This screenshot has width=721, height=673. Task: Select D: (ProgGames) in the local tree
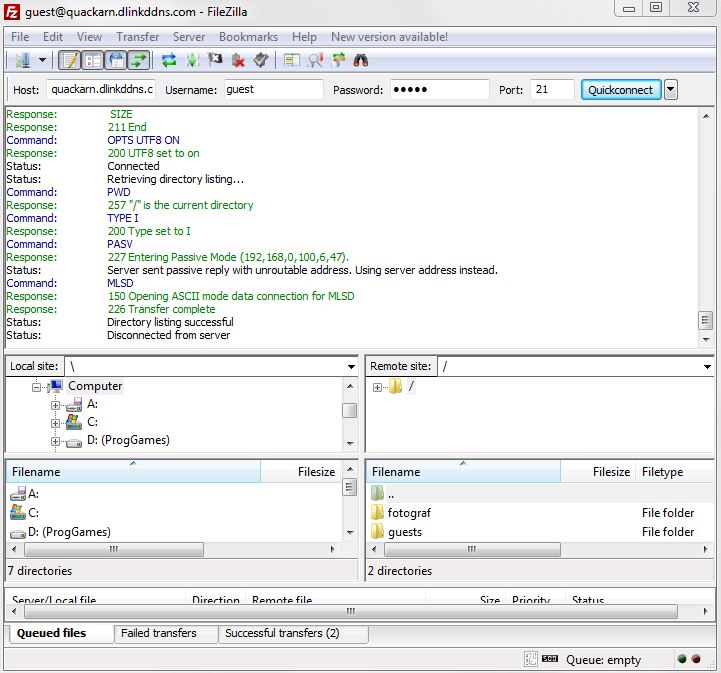click(128, 440)
